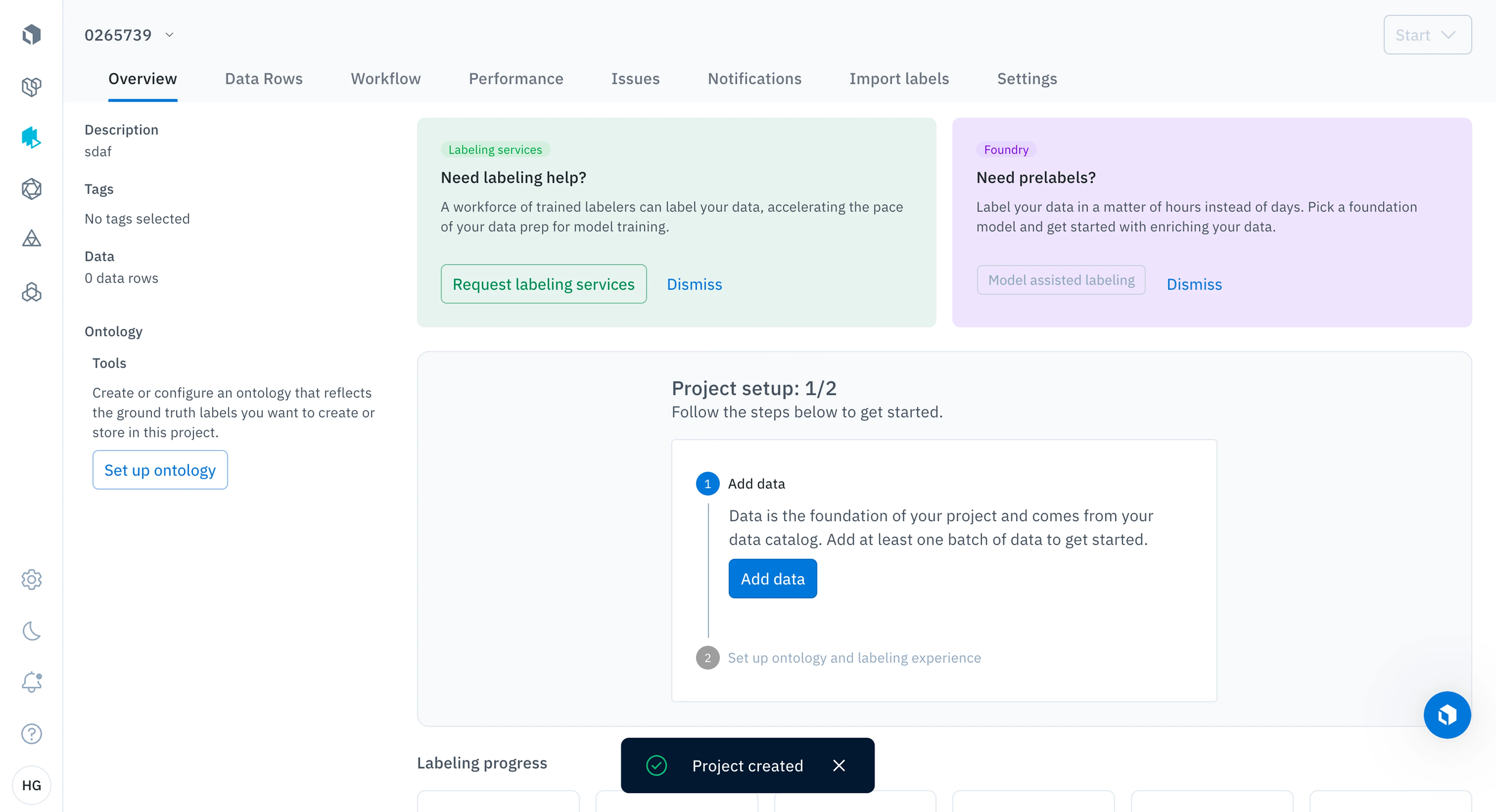1496x812 pixels.
Task: Open workspace settings via the gear icon
Action: [x=32, y=579]
